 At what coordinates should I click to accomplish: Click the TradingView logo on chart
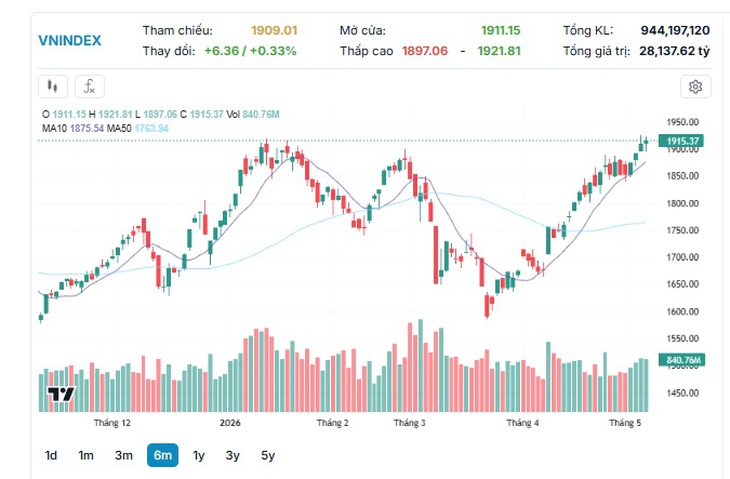[61, 394]
